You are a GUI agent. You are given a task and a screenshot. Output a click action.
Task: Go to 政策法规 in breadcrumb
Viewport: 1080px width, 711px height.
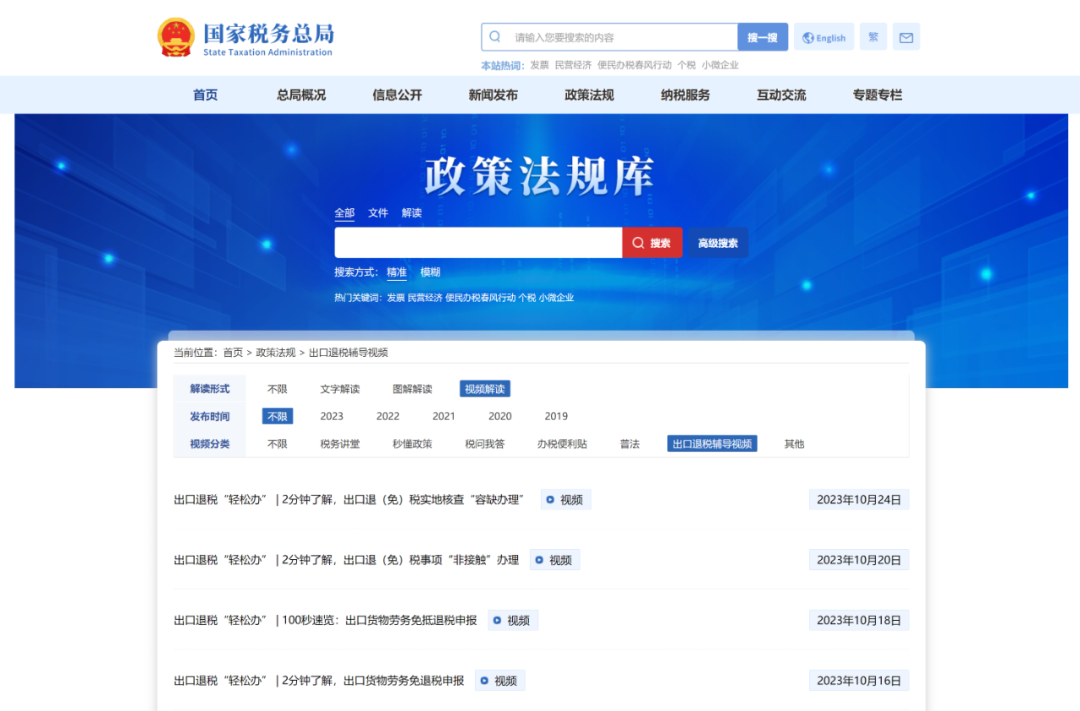click(276, 353)
